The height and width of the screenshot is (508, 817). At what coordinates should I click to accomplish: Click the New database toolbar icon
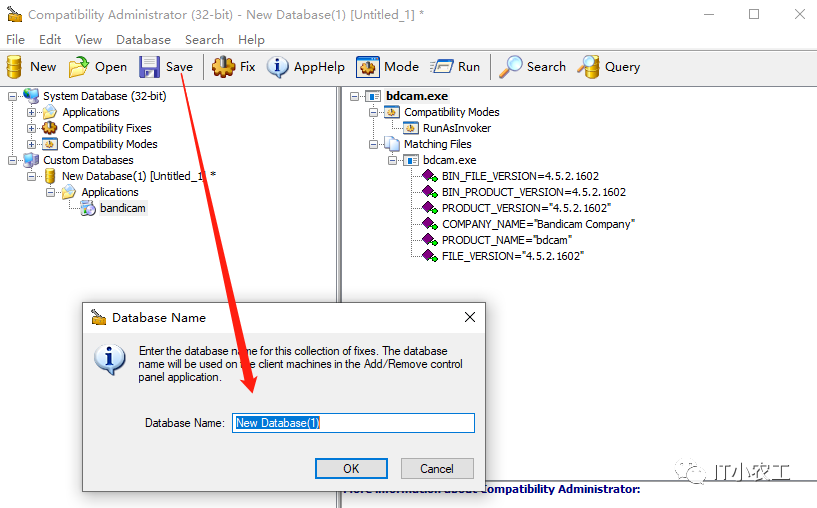(x=14, y=67)
